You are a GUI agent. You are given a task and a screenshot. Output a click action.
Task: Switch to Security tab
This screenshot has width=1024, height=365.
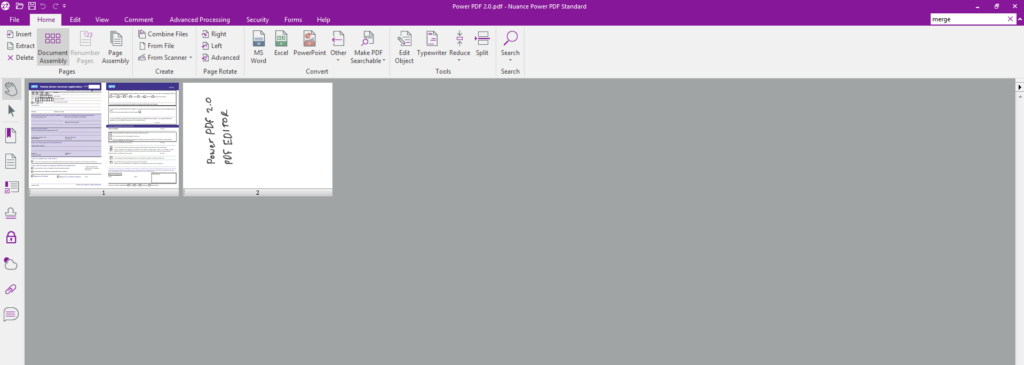click(x=257, y=20)
